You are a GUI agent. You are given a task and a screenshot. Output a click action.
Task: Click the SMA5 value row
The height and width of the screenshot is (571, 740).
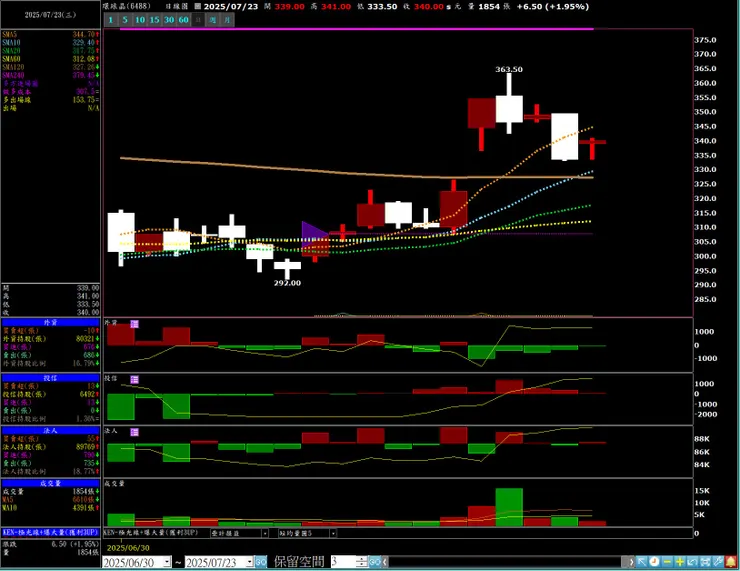[50, 34]
